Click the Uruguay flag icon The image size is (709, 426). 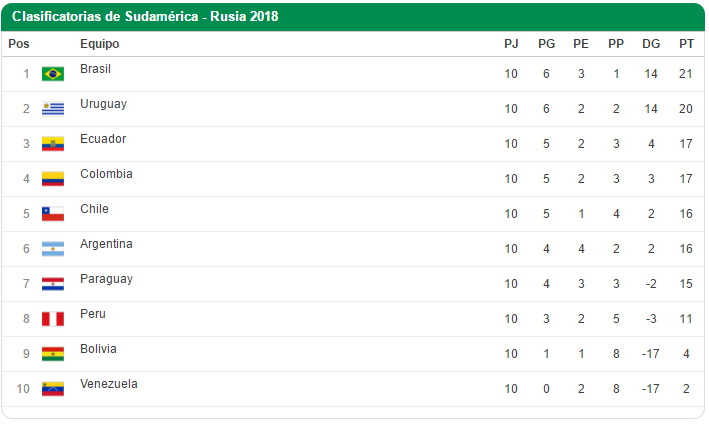click(53, 109)
